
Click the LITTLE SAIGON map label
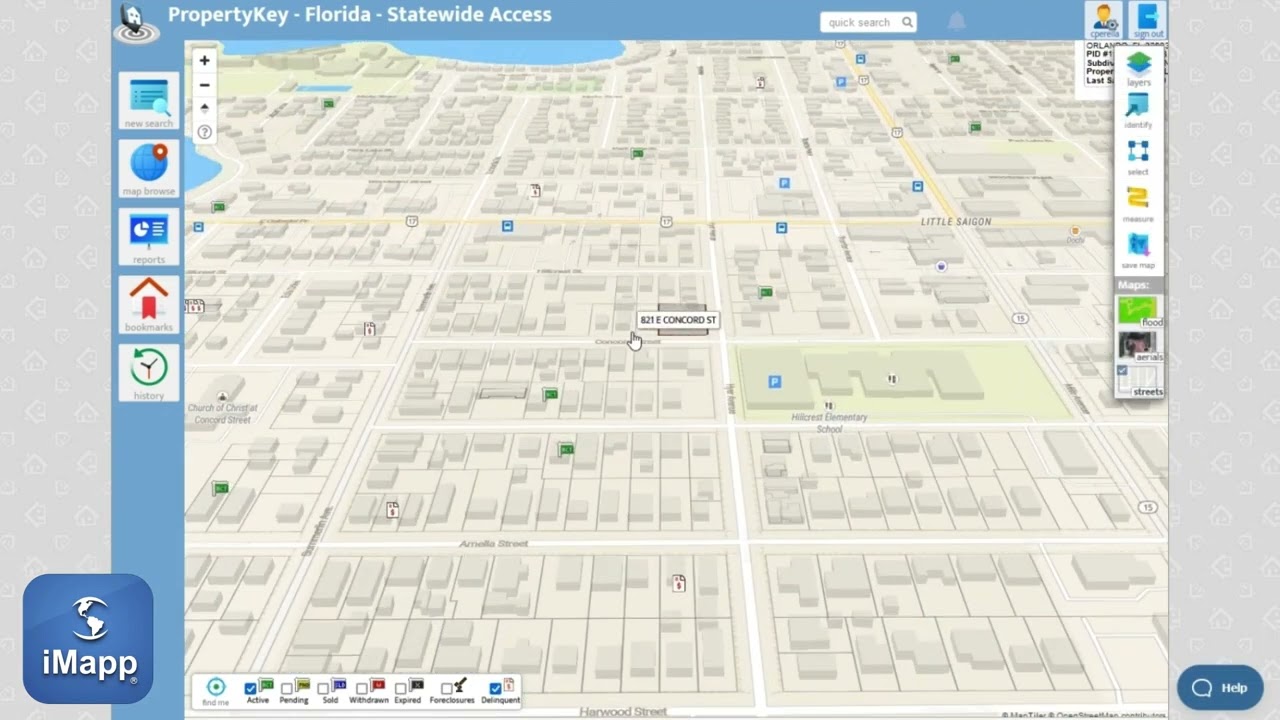[x=956, y=222]
